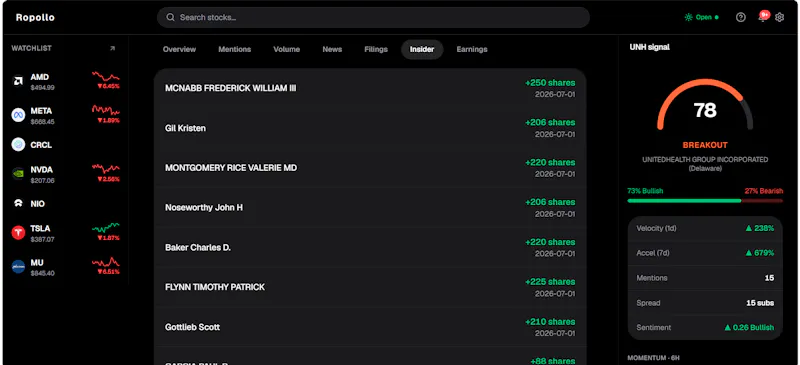Switch to the Overview tab
800x365 pixels.
(x=179, y=50)
